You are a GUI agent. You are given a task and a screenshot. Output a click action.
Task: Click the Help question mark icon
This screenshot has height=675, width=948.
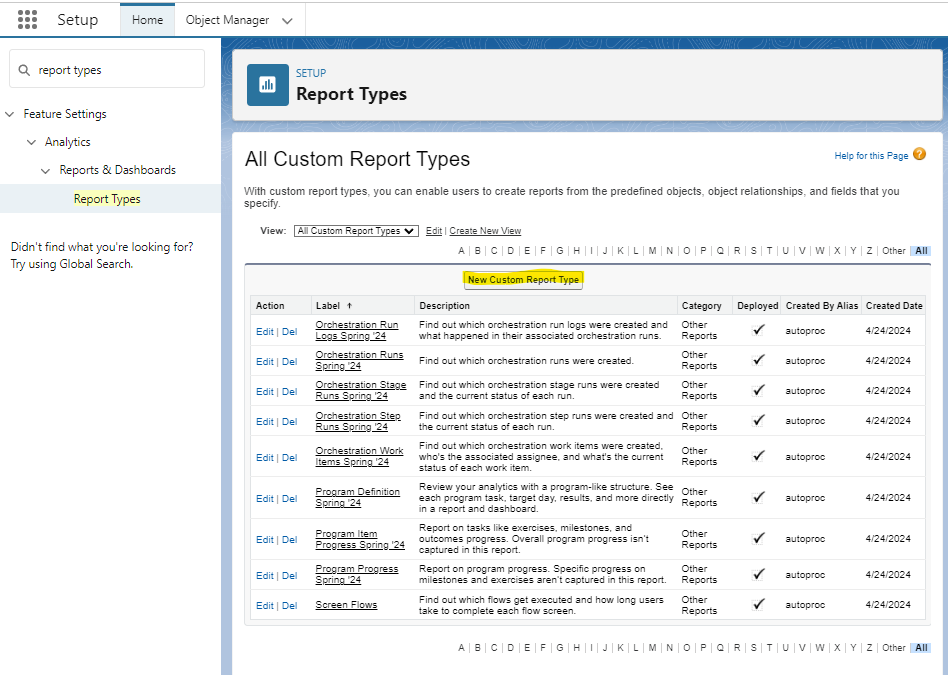tap(919, 154)
